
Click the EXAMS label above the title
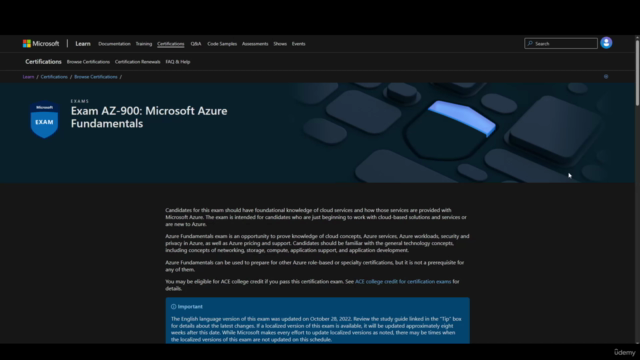tap(80, 101)
